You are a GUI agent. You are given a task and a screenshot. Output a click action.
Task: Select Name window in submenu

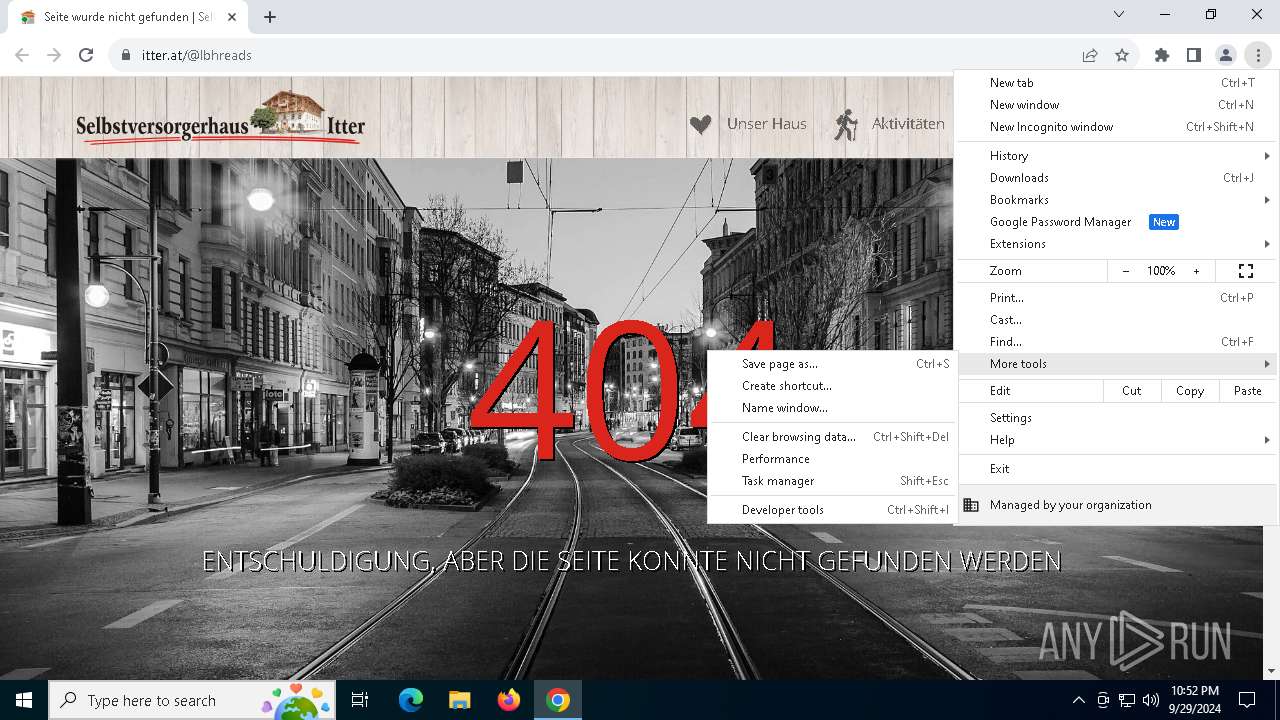click(832, 408)
